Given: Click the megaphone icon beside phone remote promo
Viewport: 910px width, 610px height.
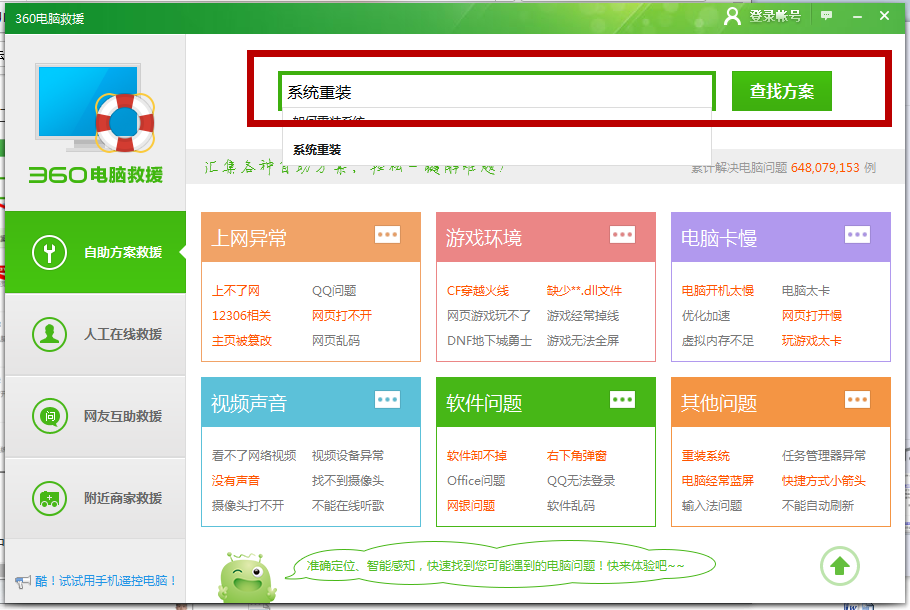Looking at the screenshot, I should pos(23,581).
